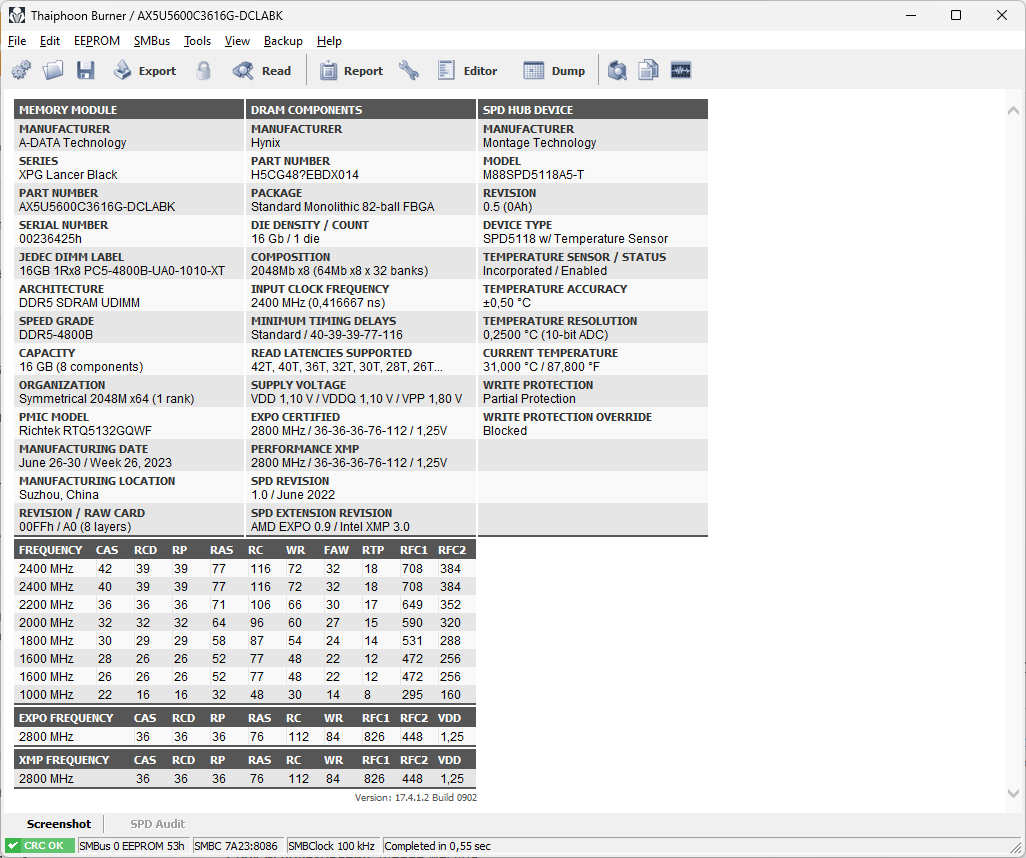Click the magnifier search icon in toolbar
Image resolution: width=1026 pixels, height=858 pixels.
point(617,70)
